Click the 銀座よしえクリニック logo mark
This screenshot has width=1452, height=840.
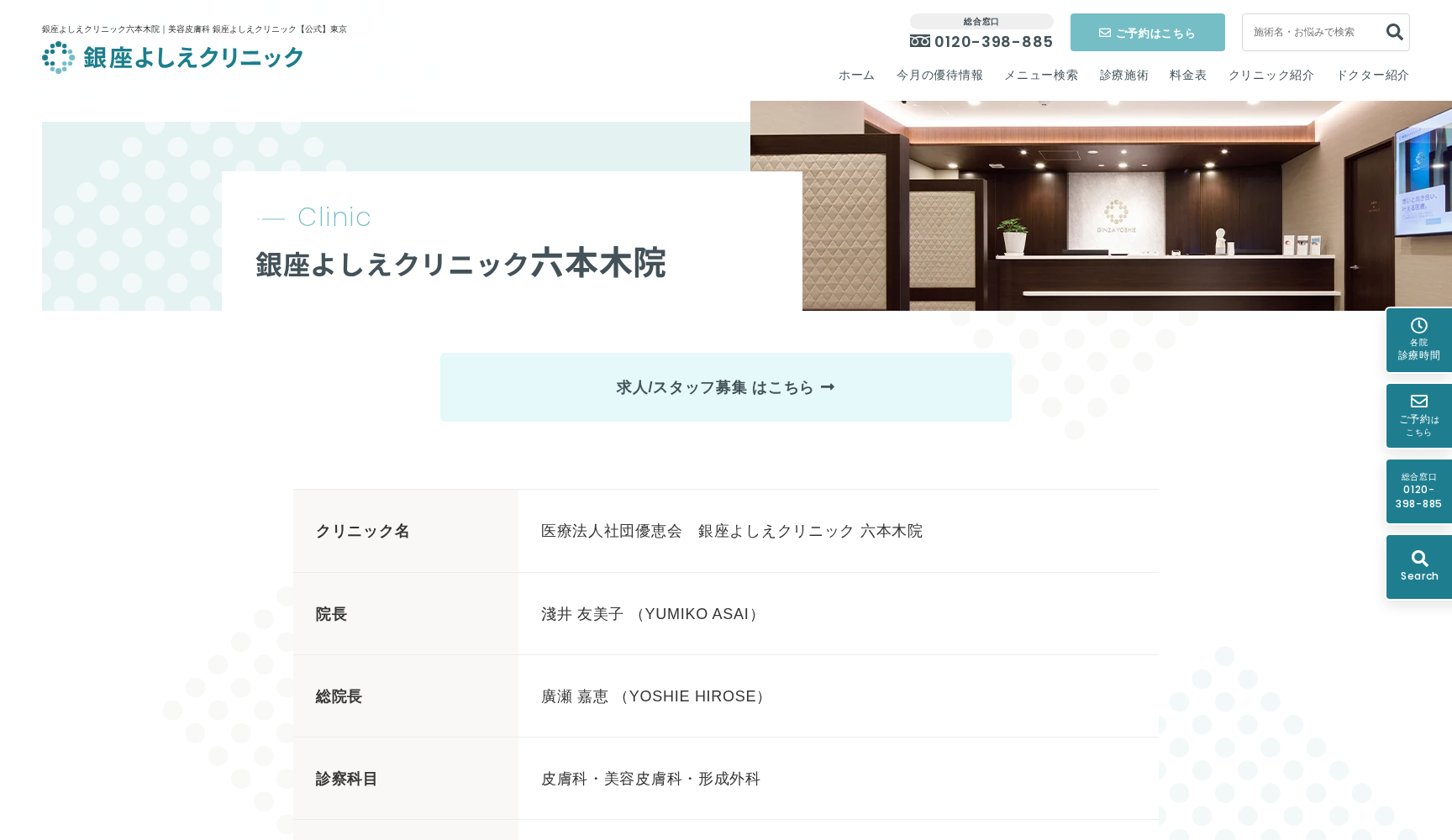coord(58,56)
